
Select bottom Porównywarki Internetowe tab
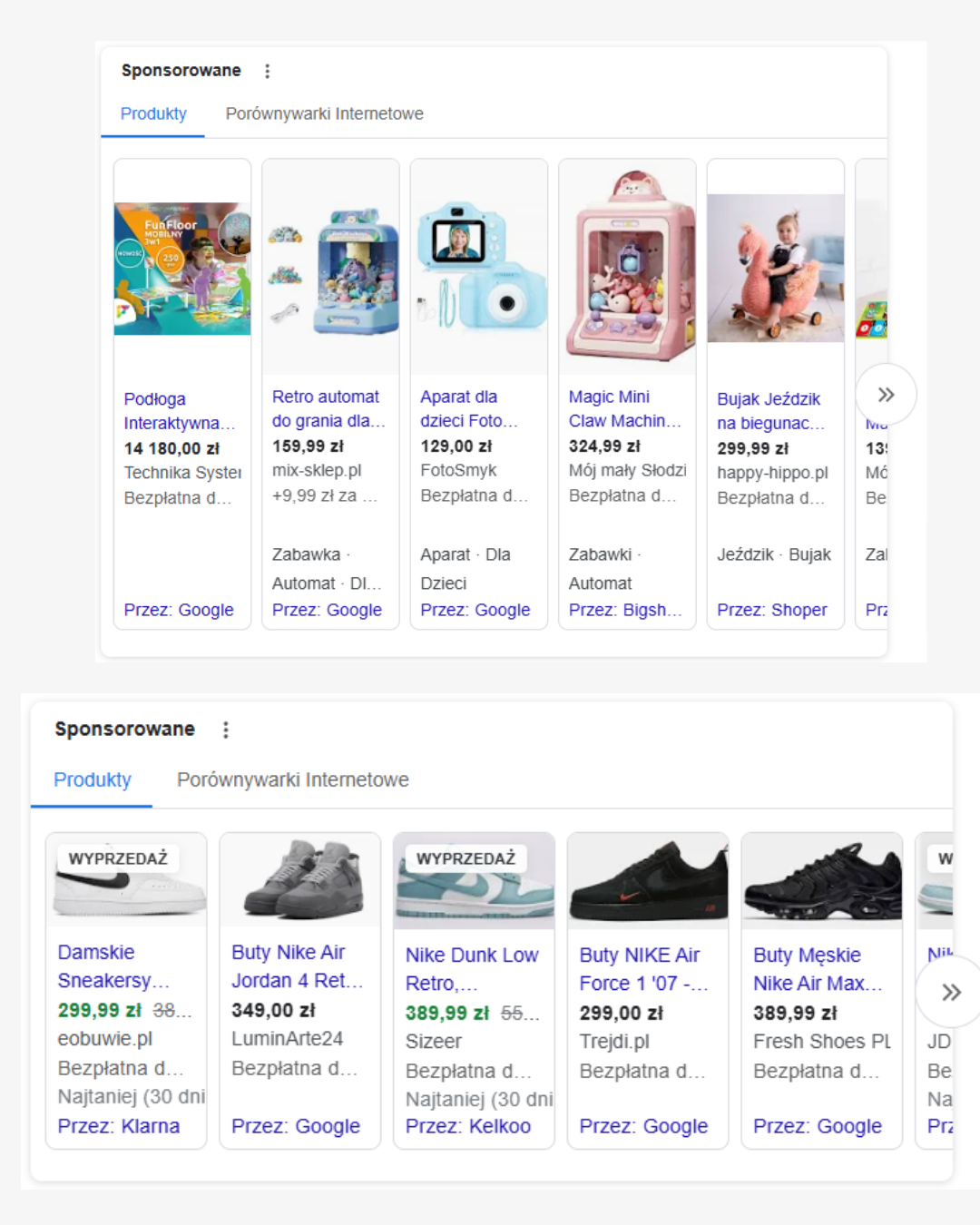[x=292, y=780]
